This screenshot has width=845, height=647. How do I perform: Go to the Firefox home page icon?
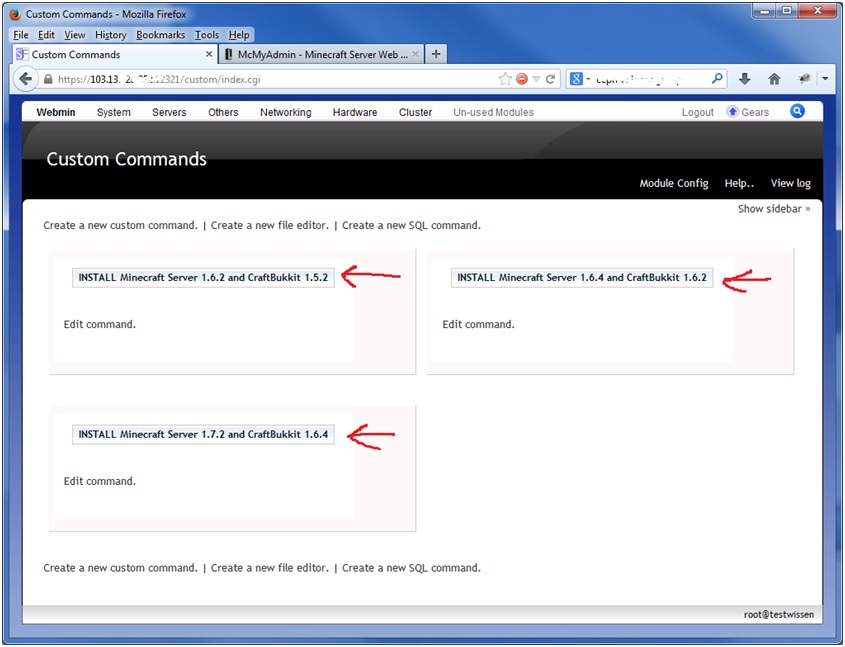coord(774,79)
